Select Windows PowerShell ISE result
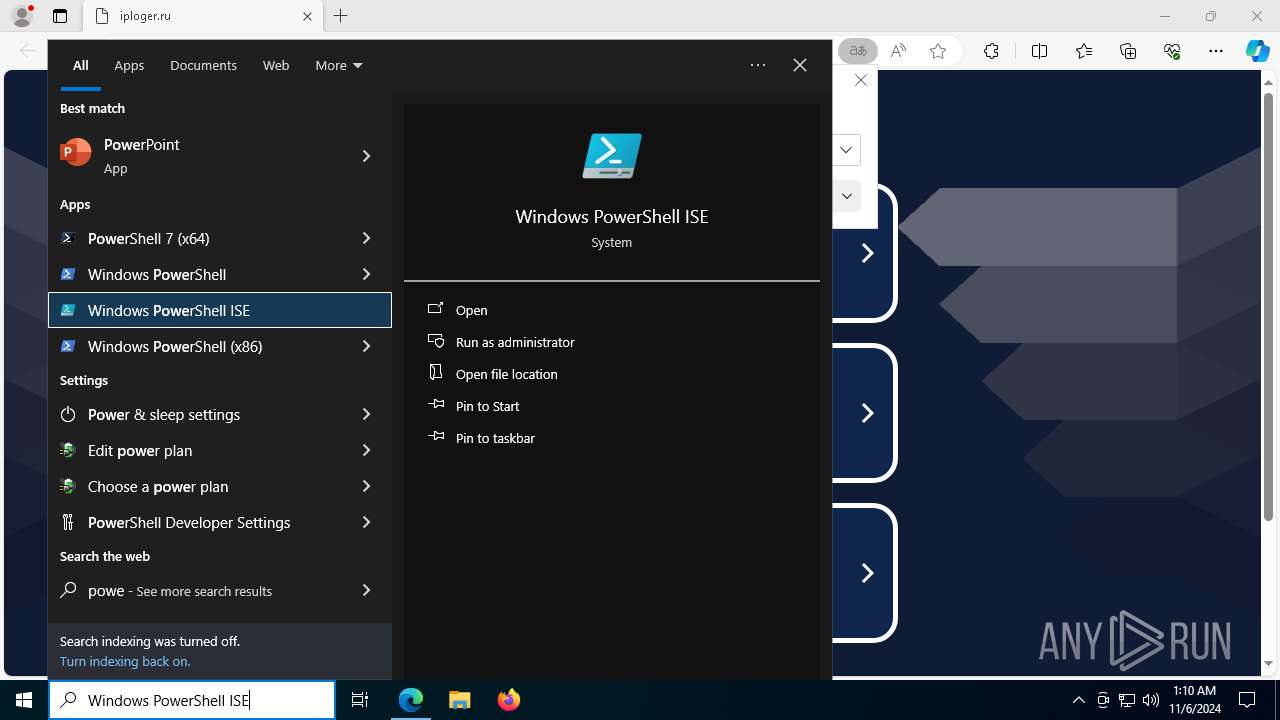 pos(220,310)
